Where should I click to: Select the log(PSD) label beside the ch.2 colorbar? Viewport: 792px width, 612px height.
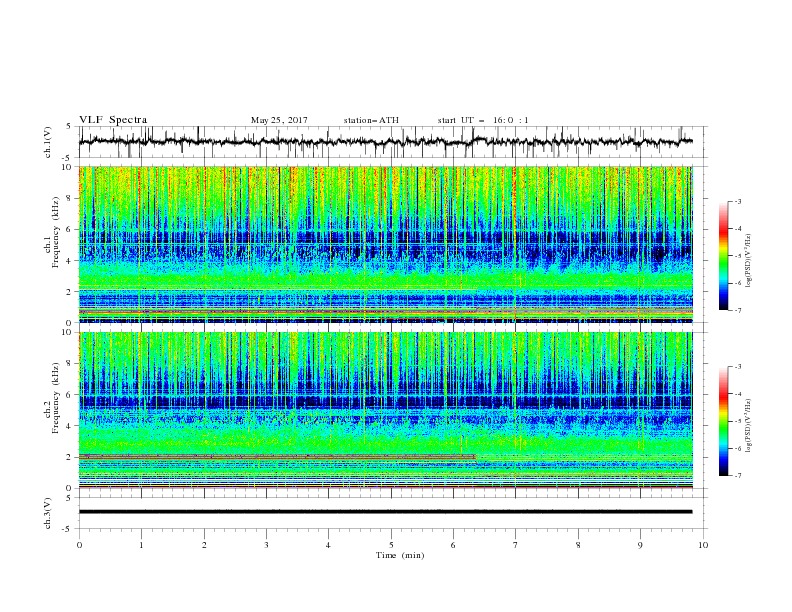(749, 426)
